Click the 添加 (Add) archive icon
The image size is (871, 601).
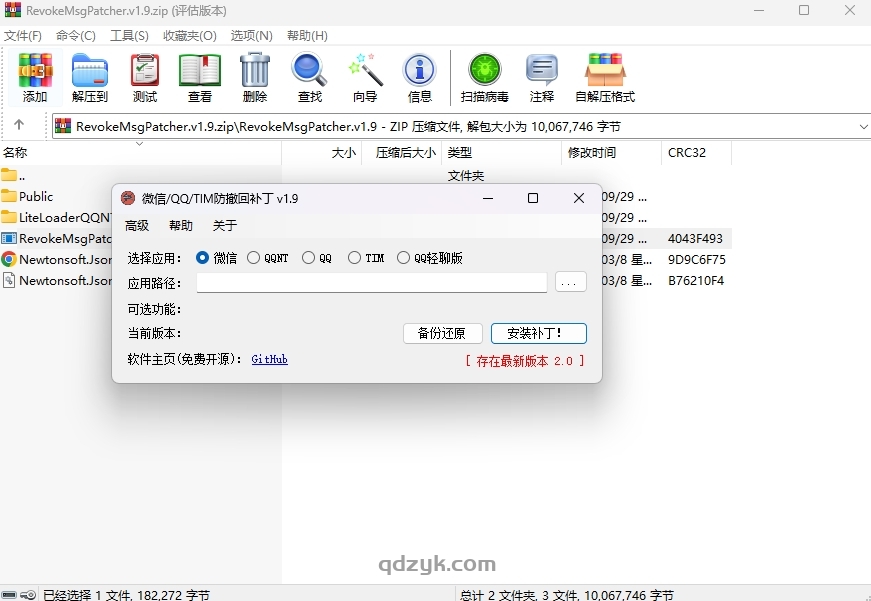tap(34, 77)
